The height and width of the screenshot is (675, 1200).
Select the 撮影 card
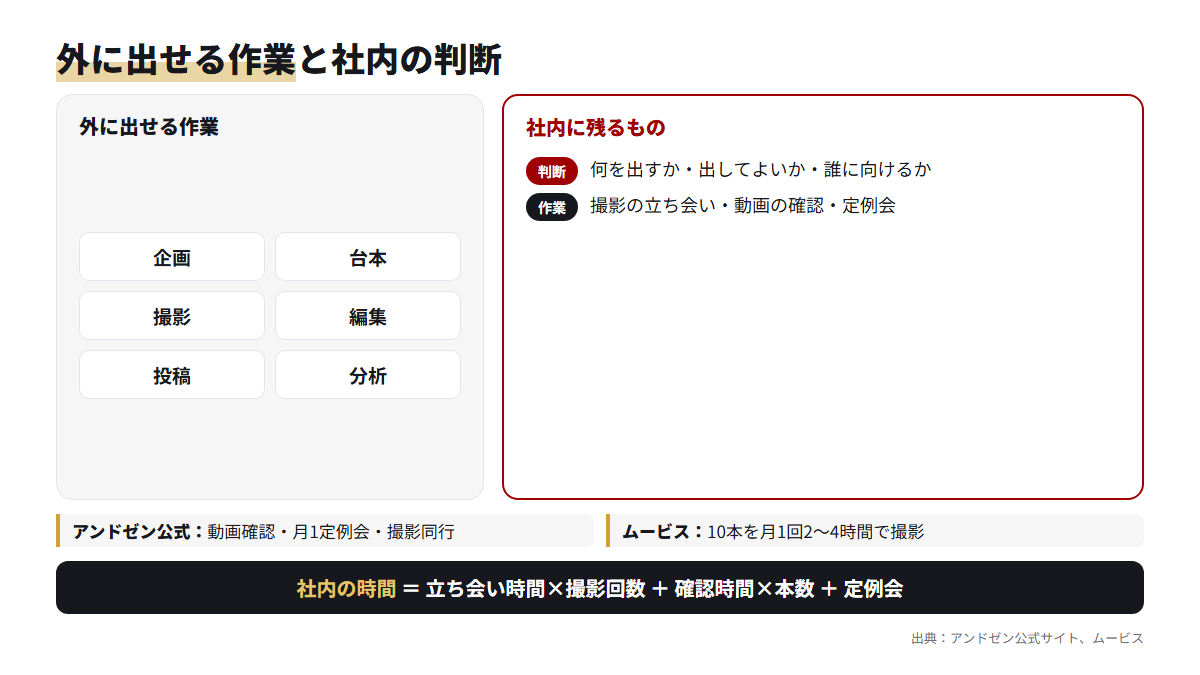coord(172,316)
